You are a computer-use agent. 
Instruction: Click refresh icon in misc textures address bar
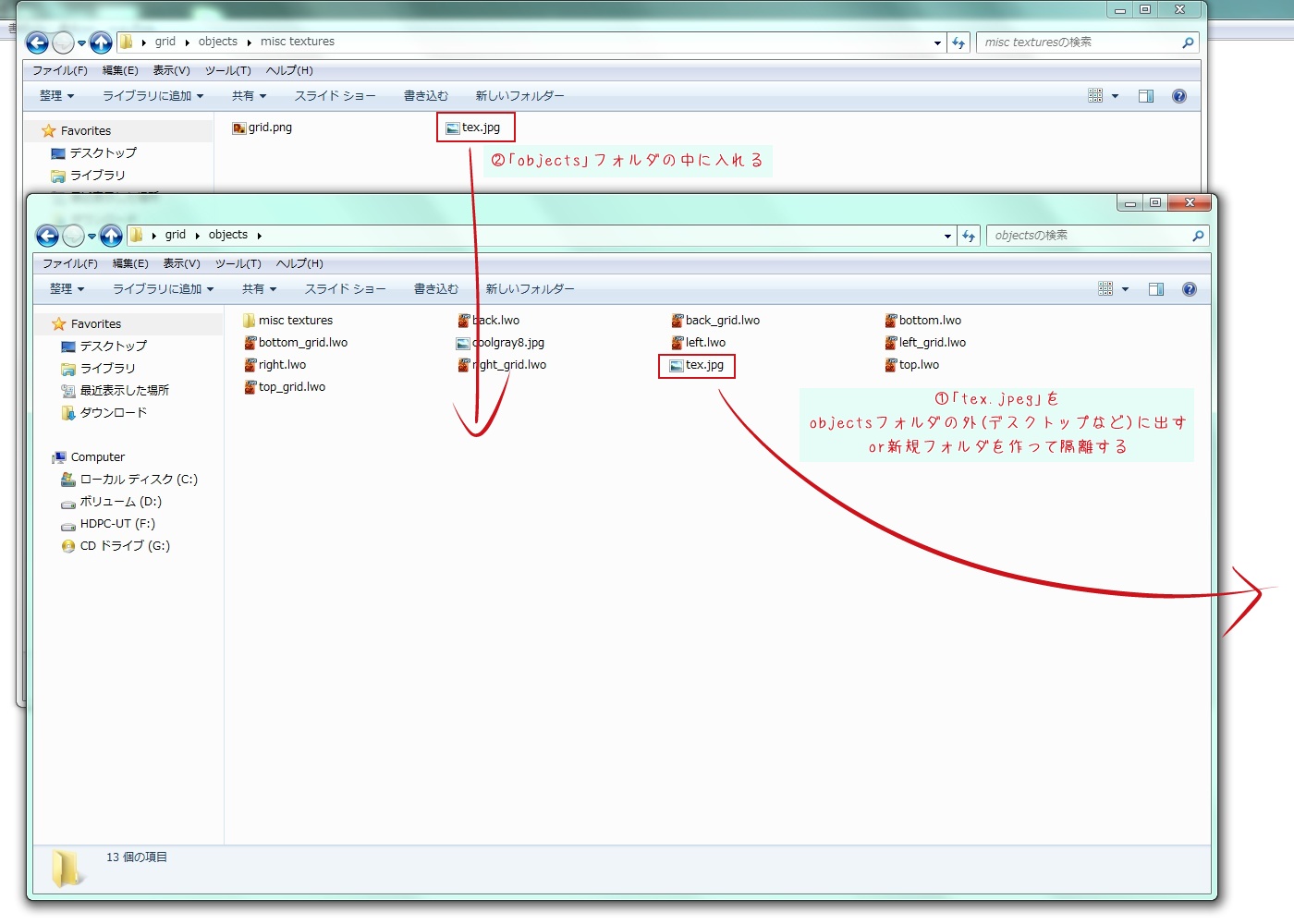(958, 43)
